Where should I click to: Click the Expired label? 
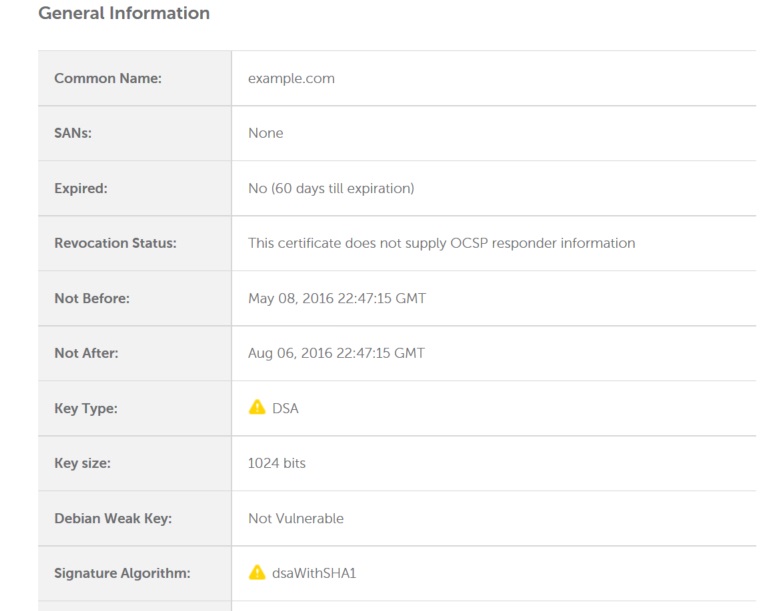(81, 188)
